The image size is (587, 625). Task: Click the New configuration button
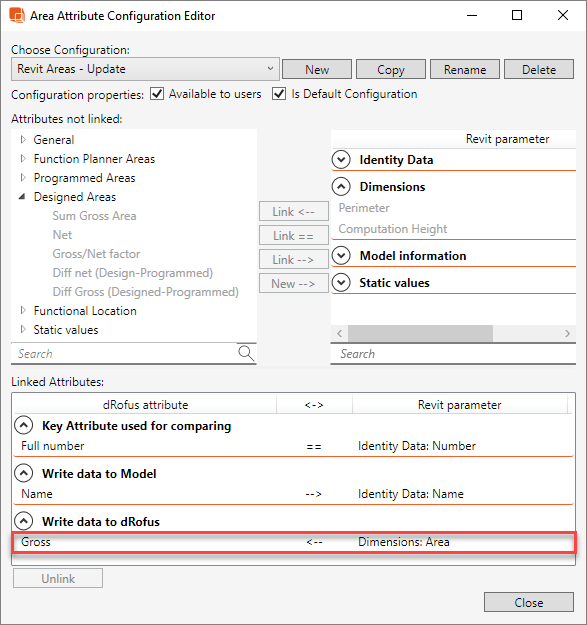(x=317, y=69)
